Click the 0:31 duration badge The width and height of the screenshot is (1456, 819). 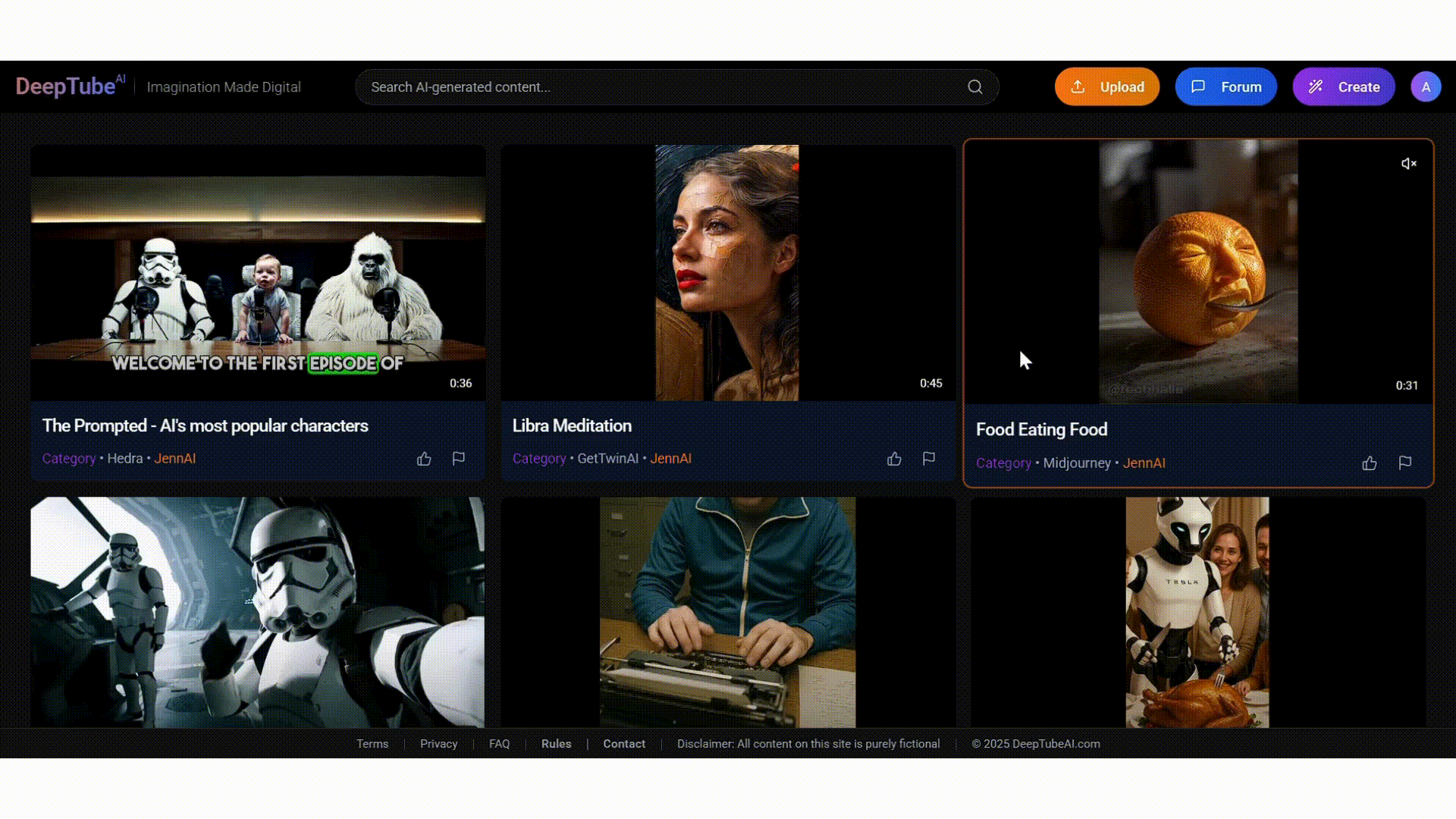[x=1407, y=386]
